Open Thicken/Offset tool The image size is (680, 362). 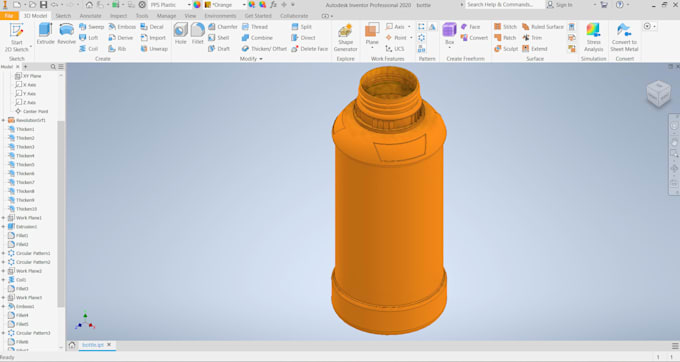[264, 49]
